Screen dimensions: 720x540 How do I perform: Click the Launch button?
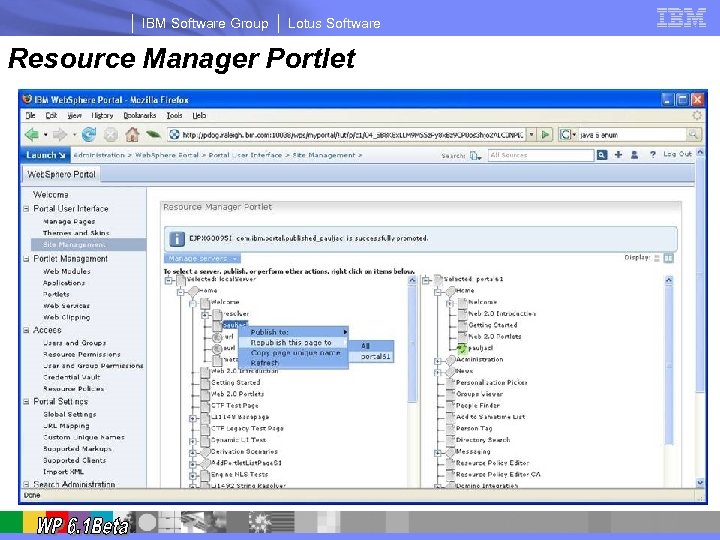click(x=45, y=155)
